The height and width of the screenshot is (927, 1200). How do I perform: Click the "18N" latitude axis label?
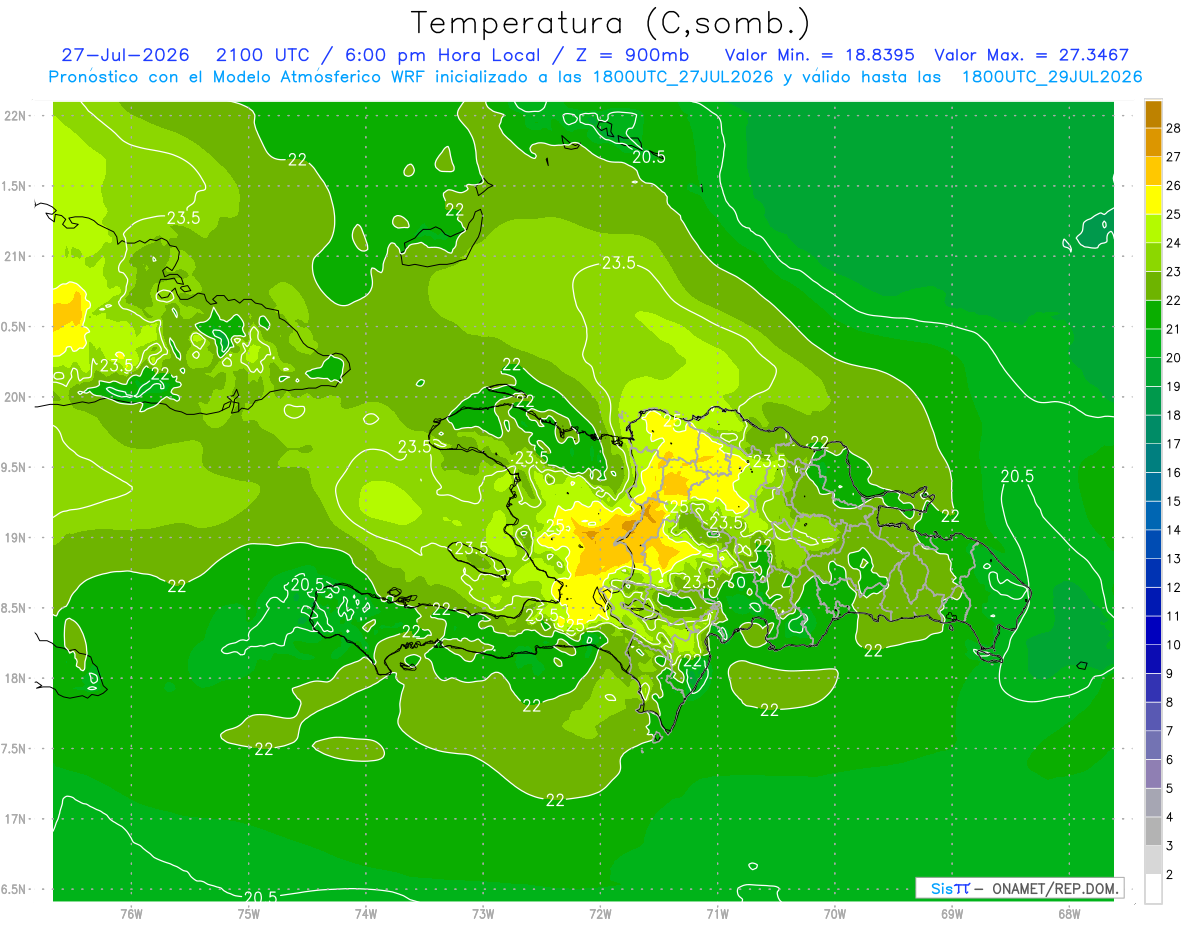point(15,679)
